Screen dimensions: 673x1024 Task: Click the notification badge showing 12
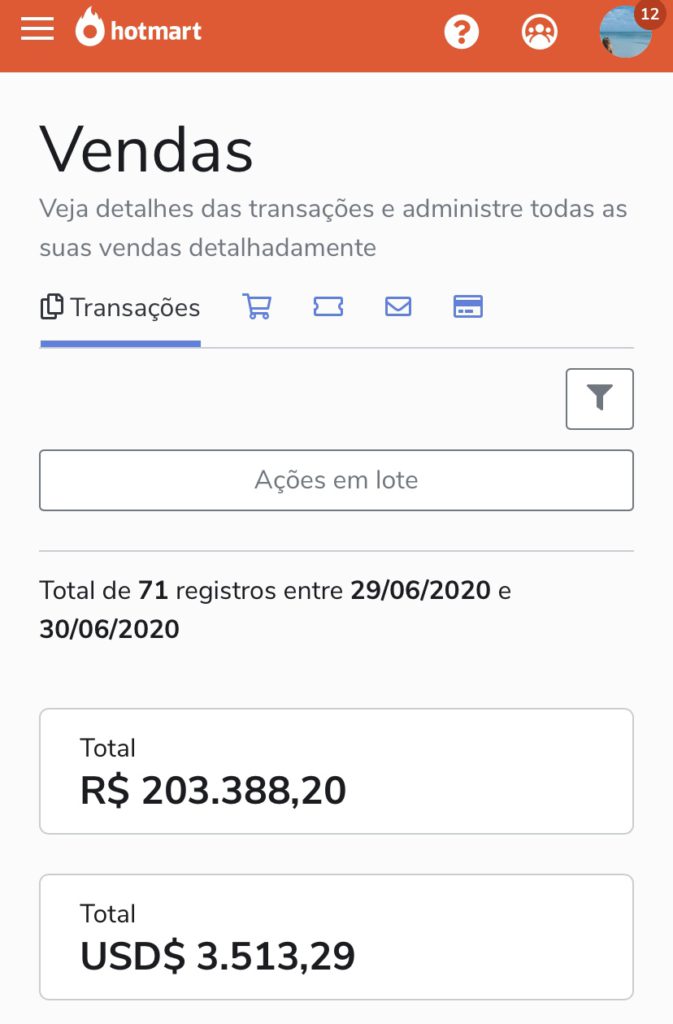(650, 14)
